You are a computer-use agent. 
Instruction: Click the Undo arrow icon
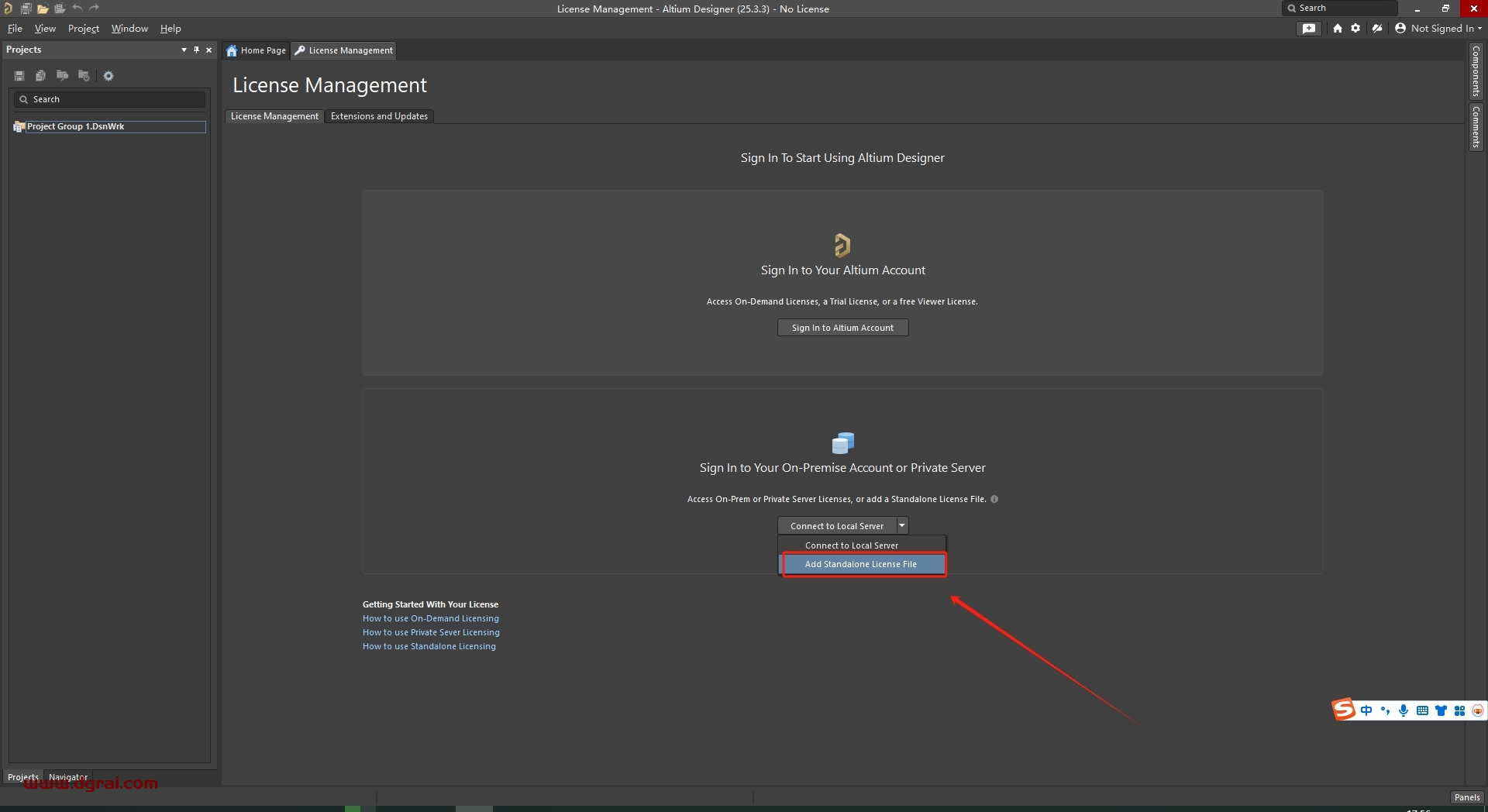(77, 9)
